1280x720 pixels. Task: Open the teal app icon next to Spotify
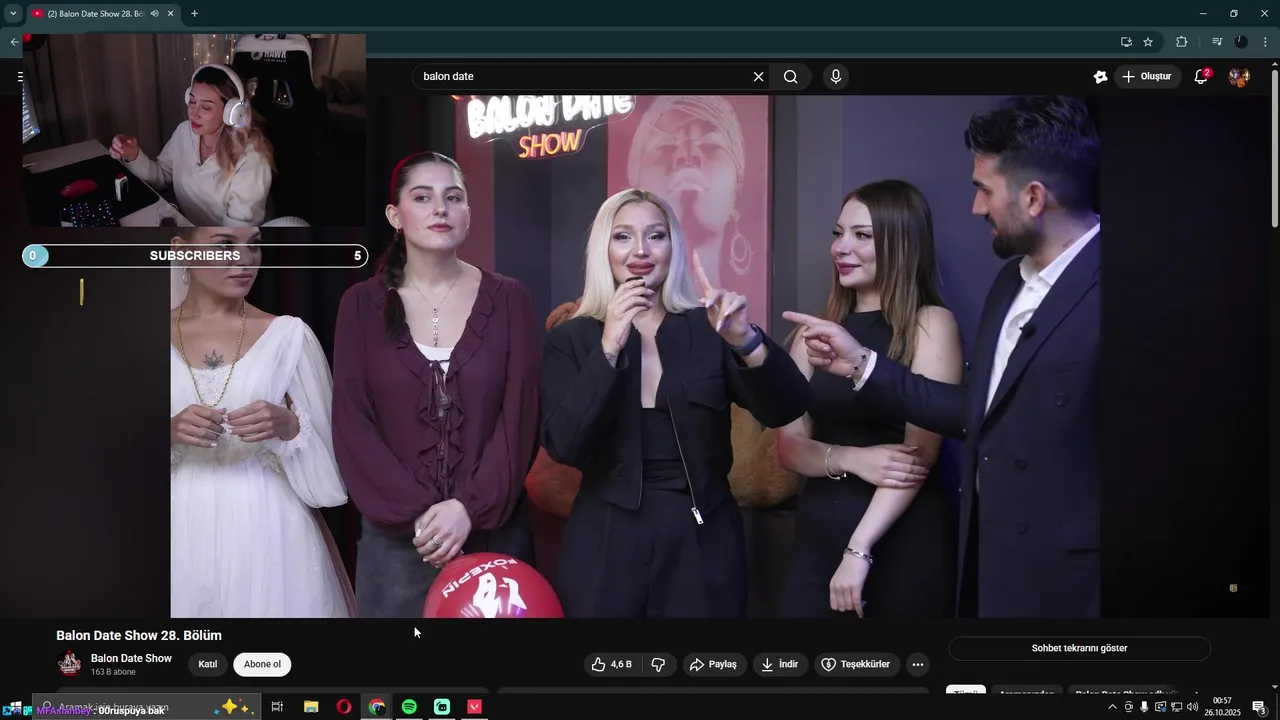(442, 707)
